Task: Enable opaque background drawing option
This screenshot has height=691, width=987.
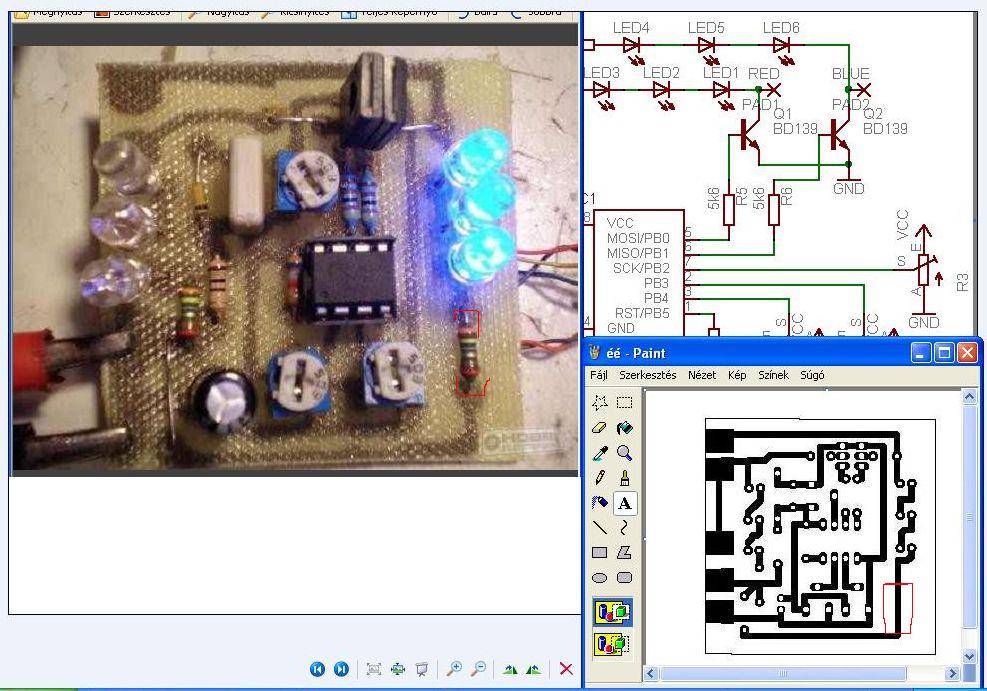Action: [612, 612]
